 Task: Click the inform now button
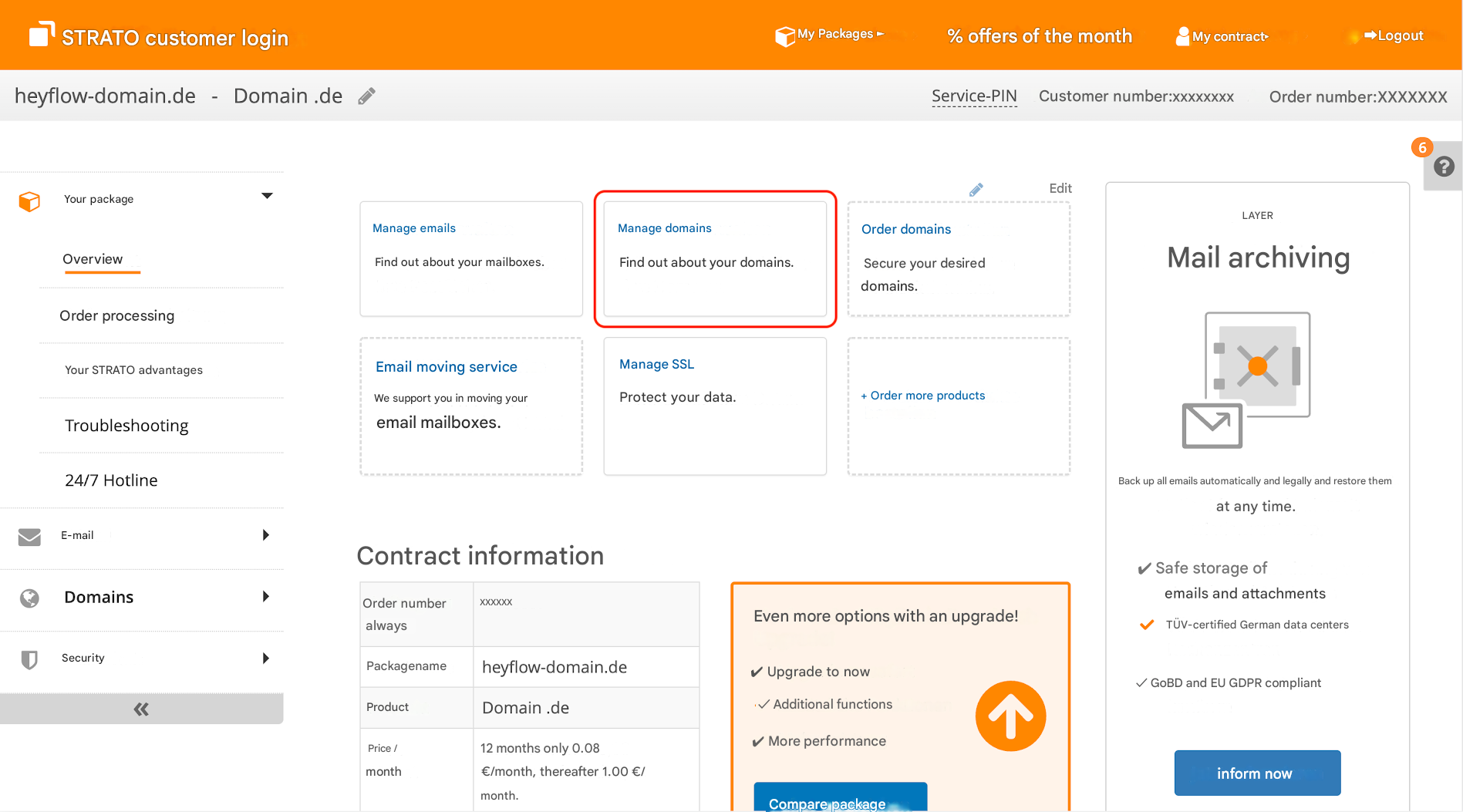[1257, 773]
